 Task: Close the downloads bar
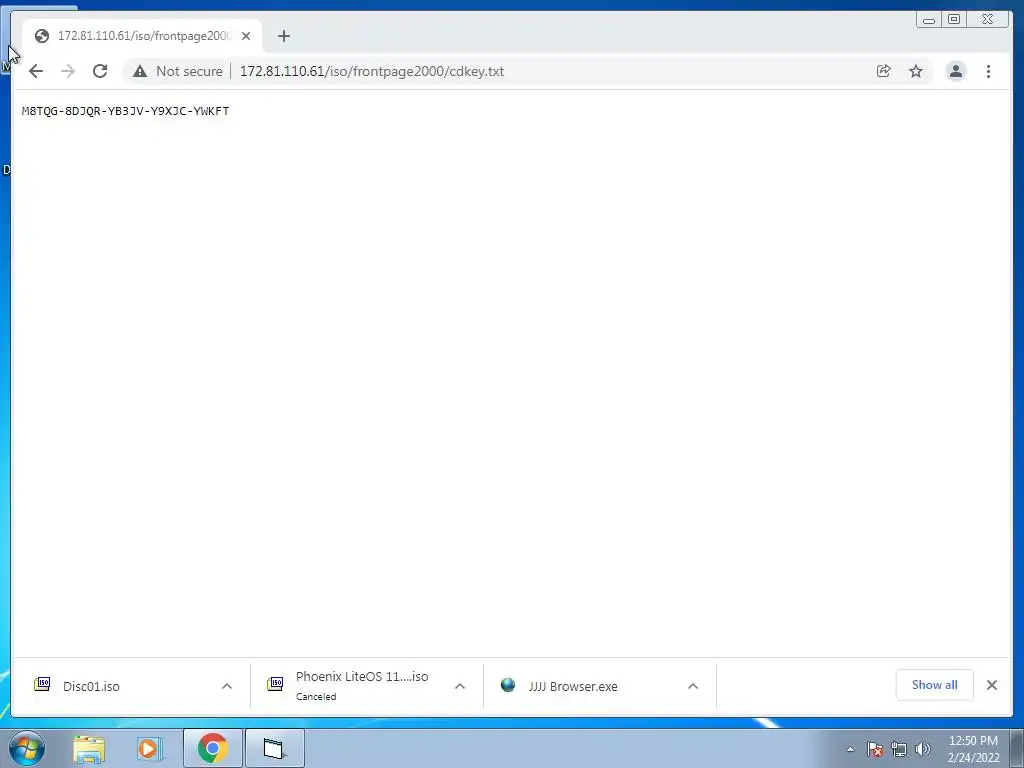(x=991, y=685)
